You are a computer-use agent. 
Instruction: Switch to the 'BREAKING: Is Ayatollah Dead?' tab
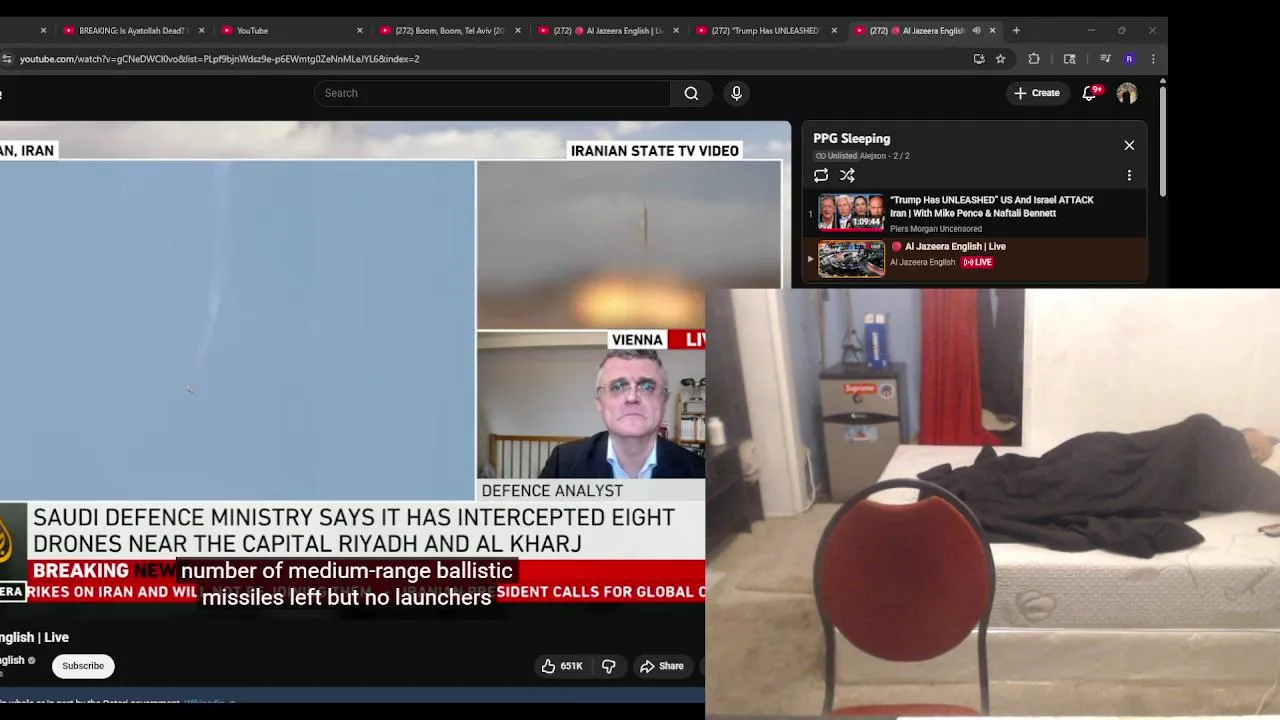[132, 30]
